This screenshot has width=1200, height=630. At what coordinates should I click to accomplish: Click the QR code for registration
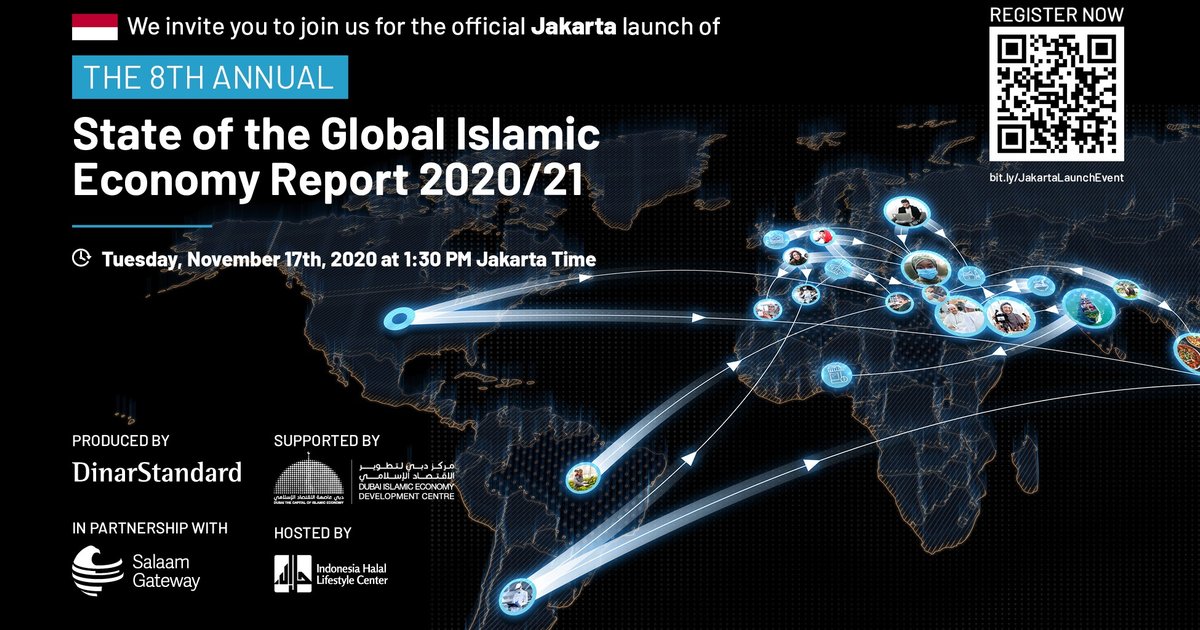pos(1057,95)
